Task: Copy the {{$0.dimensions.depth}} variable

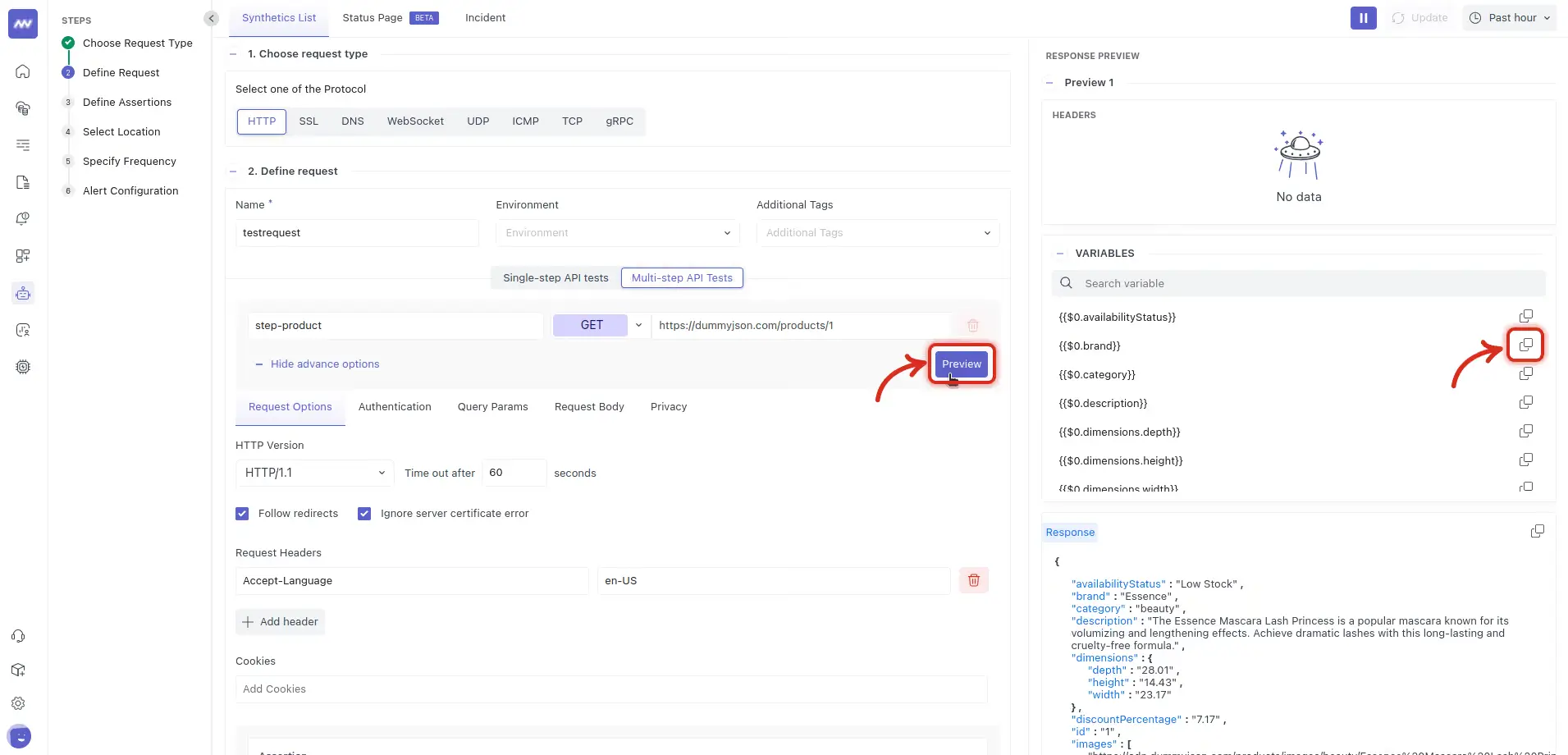Action: 1526,432
